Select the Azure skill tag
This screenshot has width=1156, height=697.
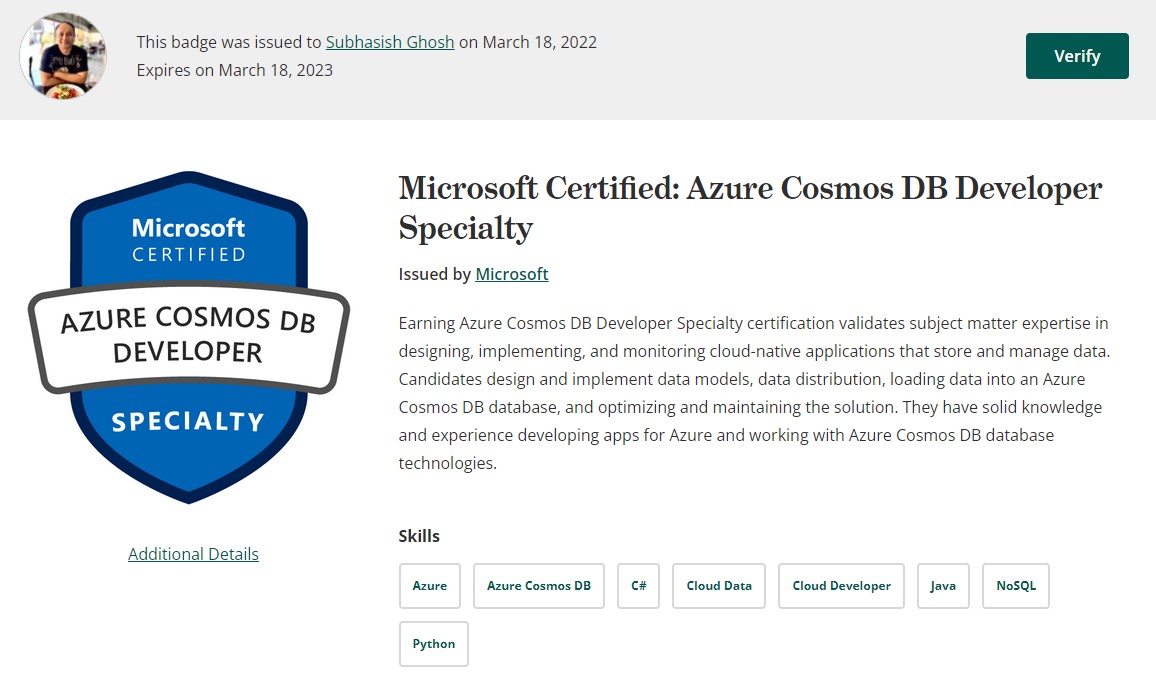coord(430,586)
